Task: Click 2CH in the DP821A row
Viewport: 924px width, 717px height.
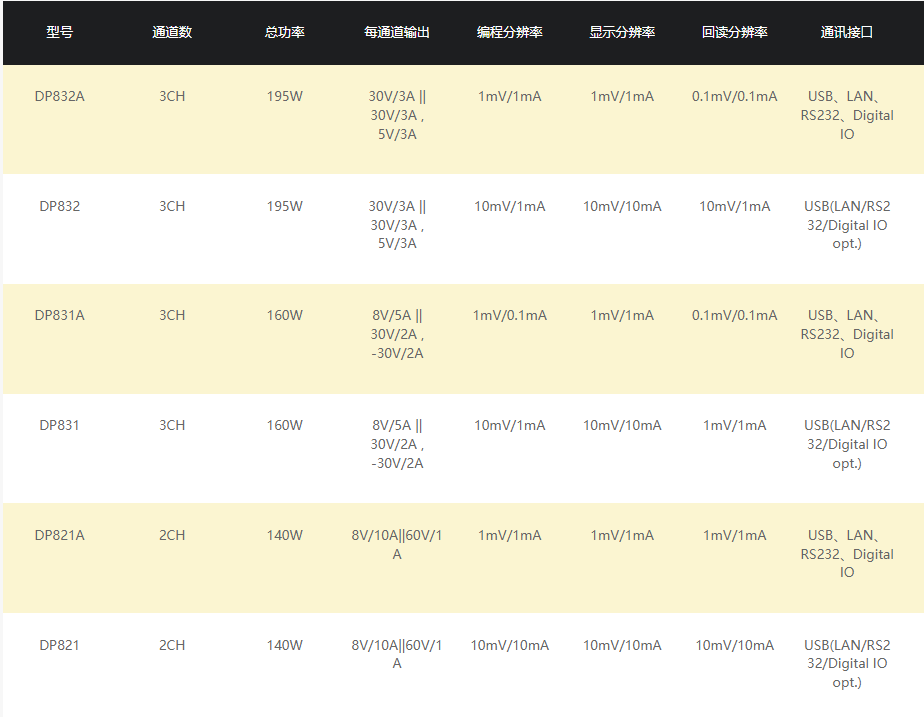Action: (x=172, y=535)
